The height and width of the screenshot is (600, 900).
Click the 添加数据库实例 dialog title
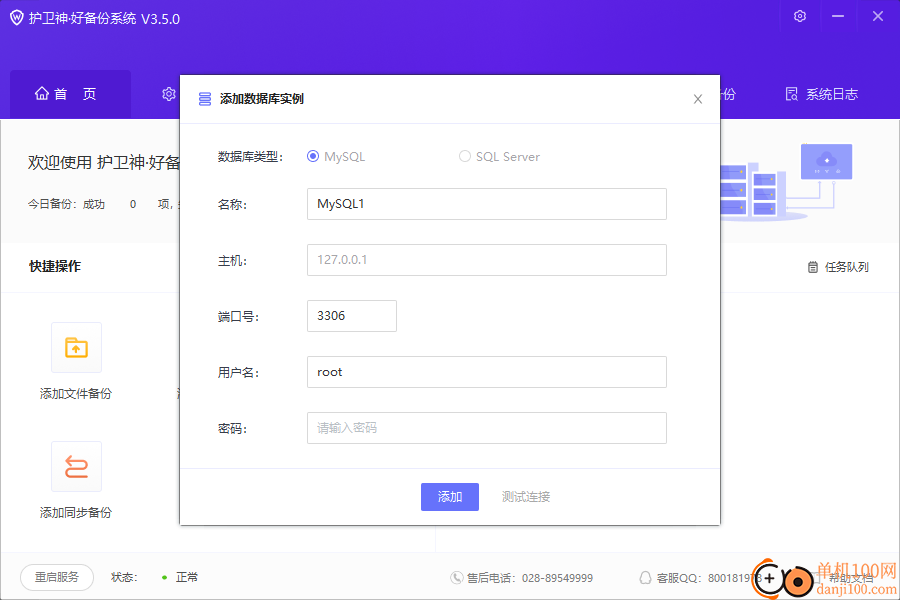point(262,99)
